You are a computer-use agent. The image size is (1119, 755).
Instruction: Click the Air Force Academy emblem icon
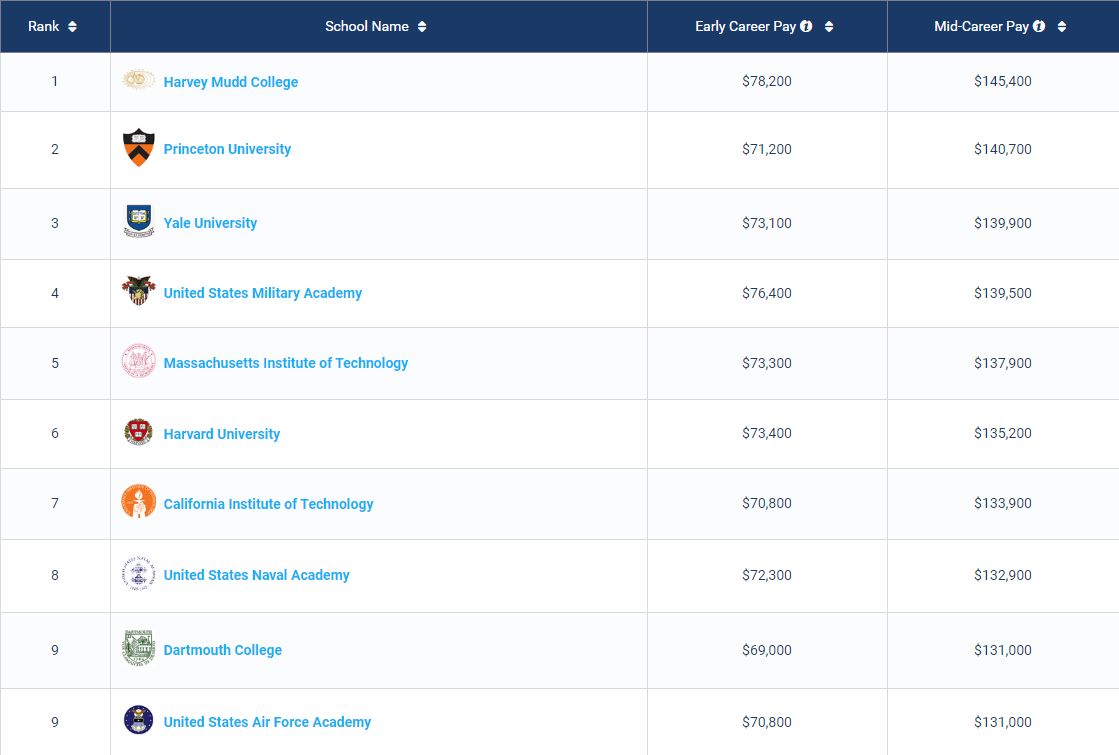[138, 720]
